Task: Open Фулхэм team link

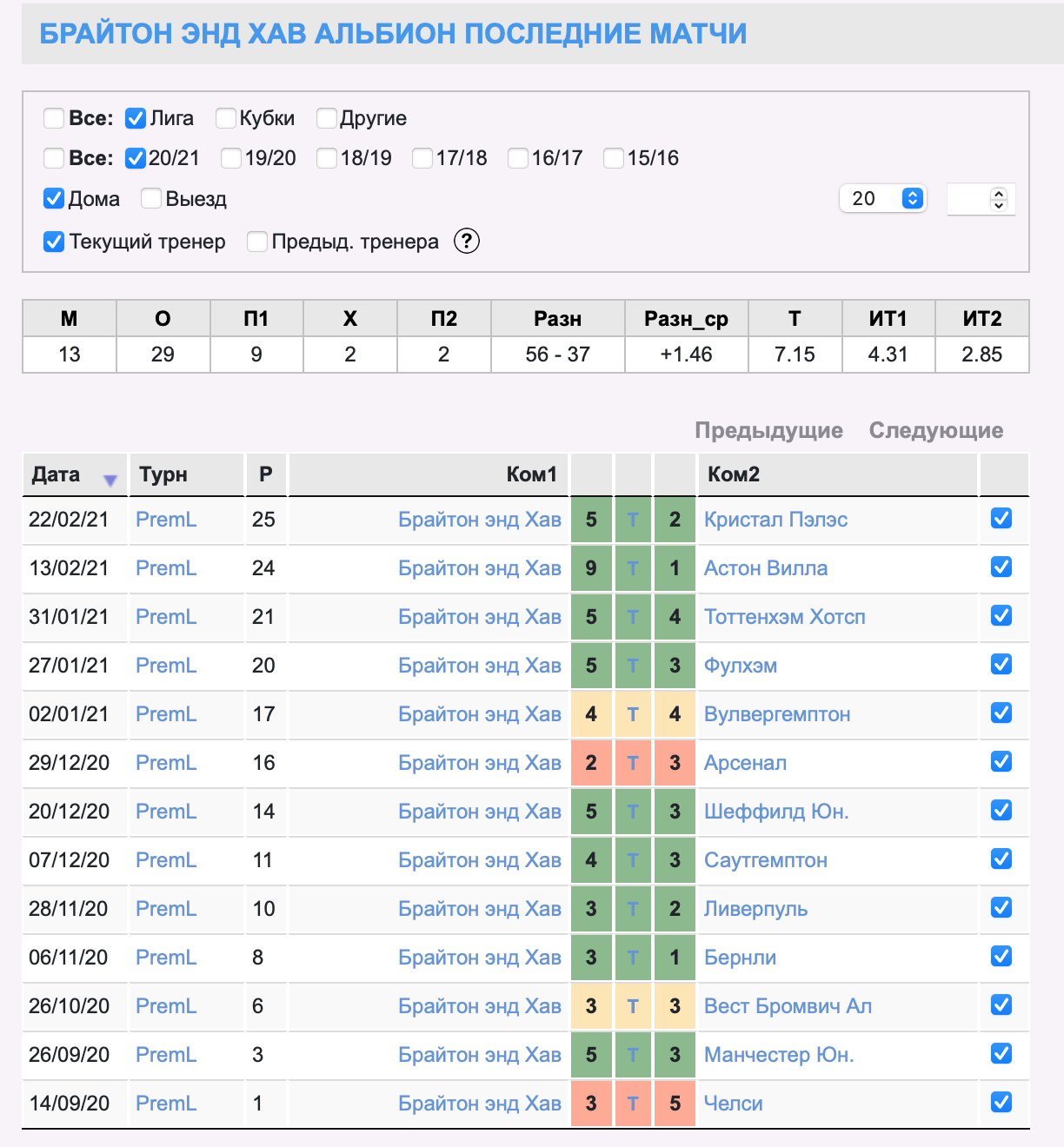Action: click(741, 666)
